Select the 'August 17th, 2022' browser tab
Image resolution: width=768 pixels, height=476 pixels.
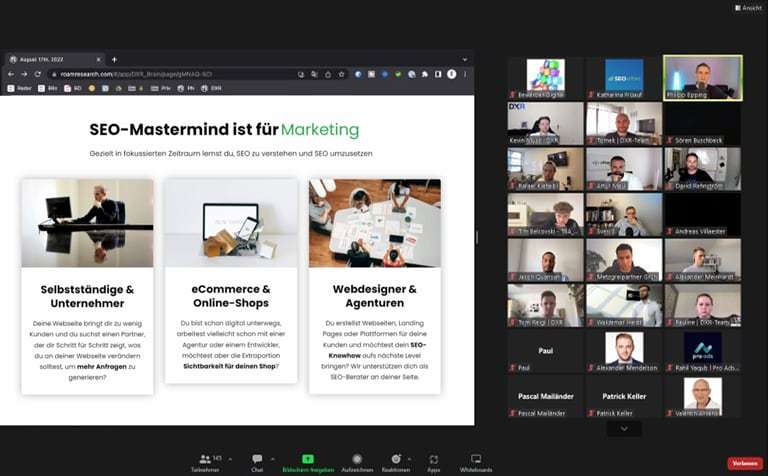click(x=54, y=60)
